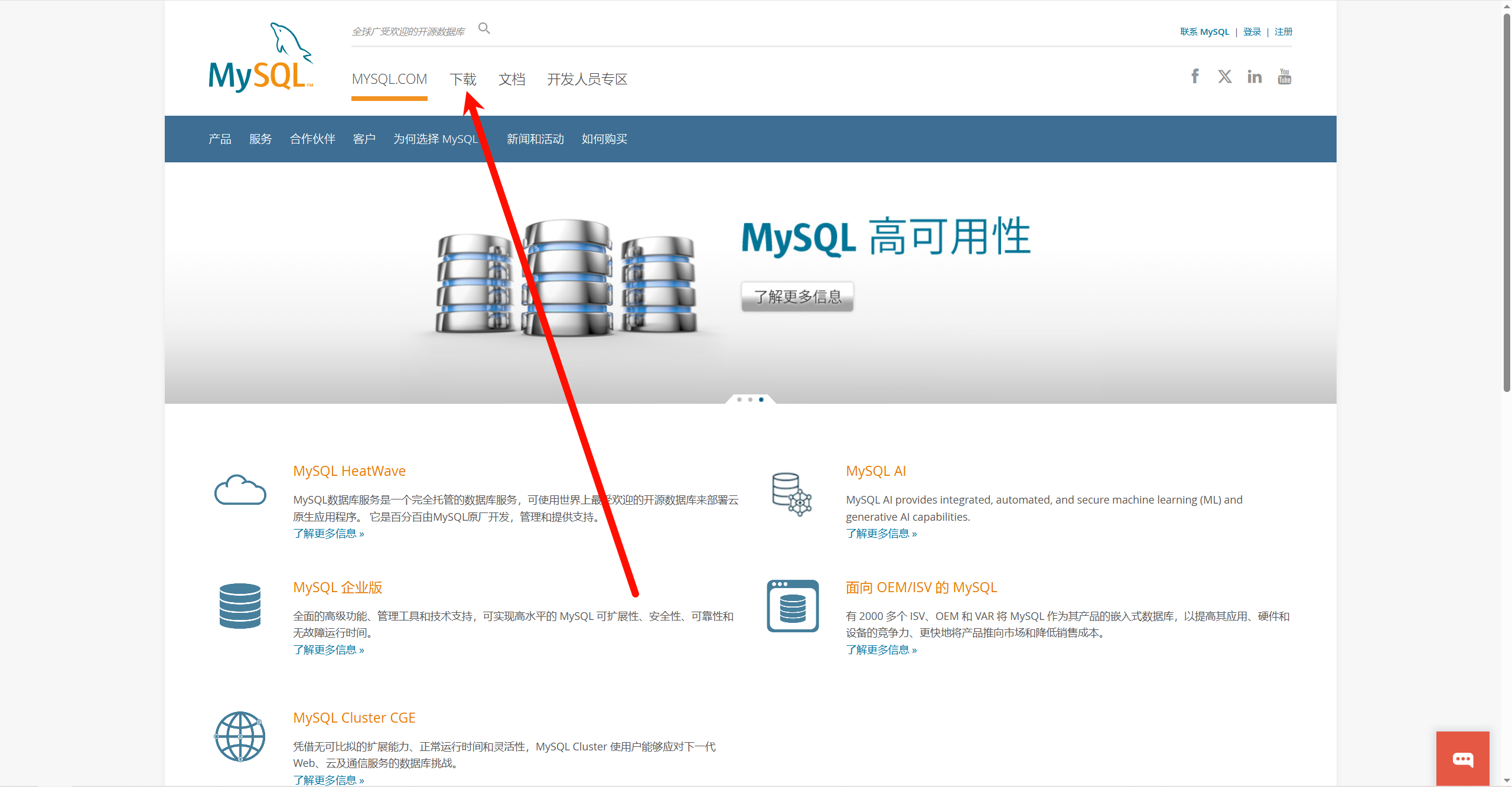Open the red chat bubble widget
Viewport: 1512px width, 787px height.
(x=1462, y=759)
